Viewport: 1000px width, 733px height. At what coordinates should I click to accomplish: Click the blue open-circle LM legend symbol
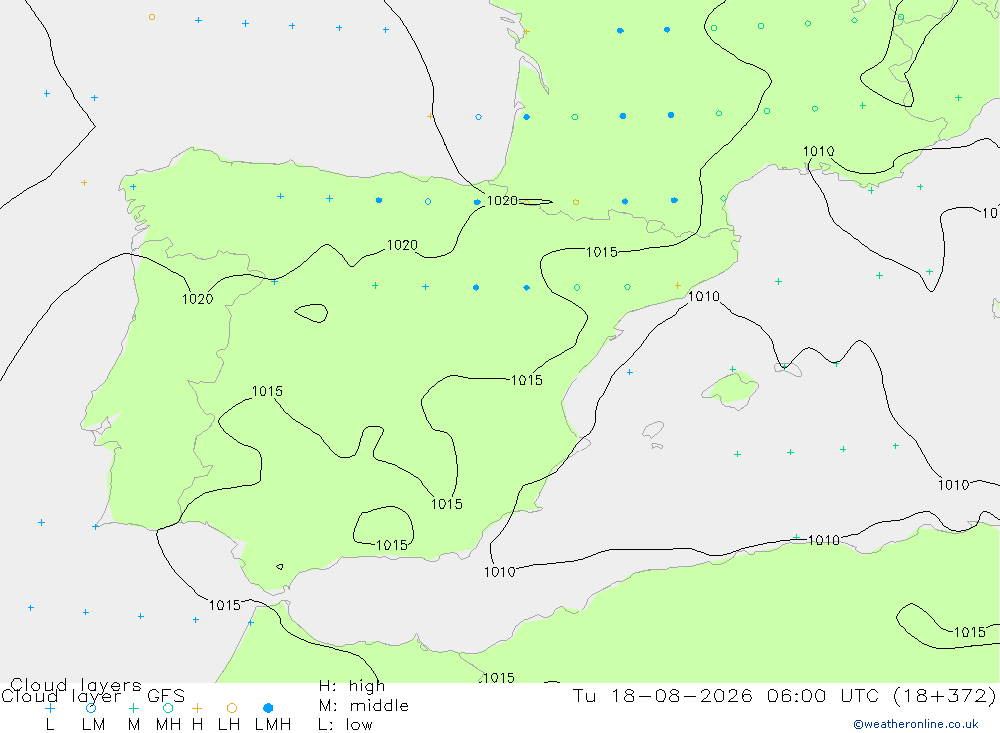(x=91, y=708)
